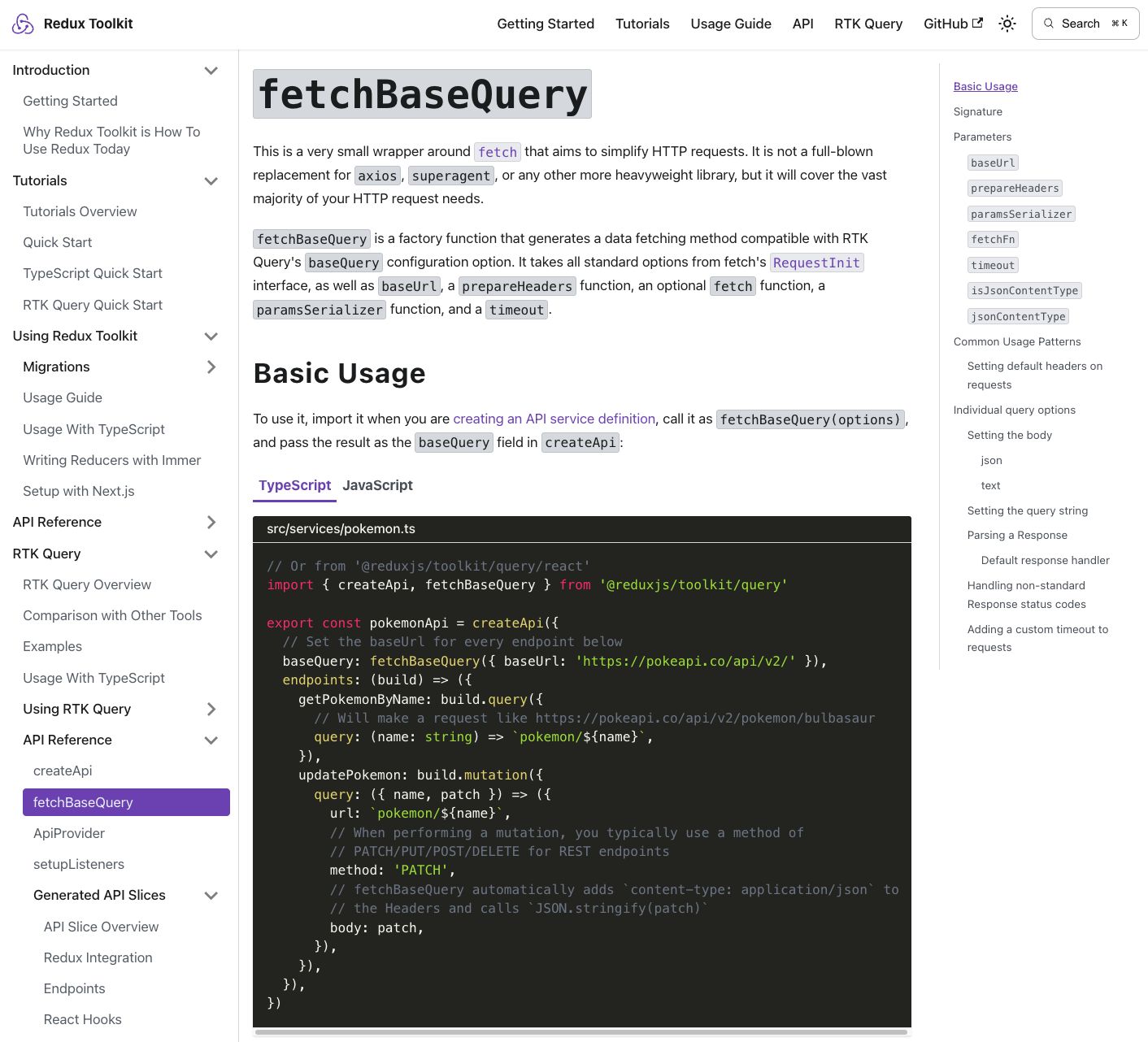Jump to baseUrl in table of contents

tap(993, 163)
